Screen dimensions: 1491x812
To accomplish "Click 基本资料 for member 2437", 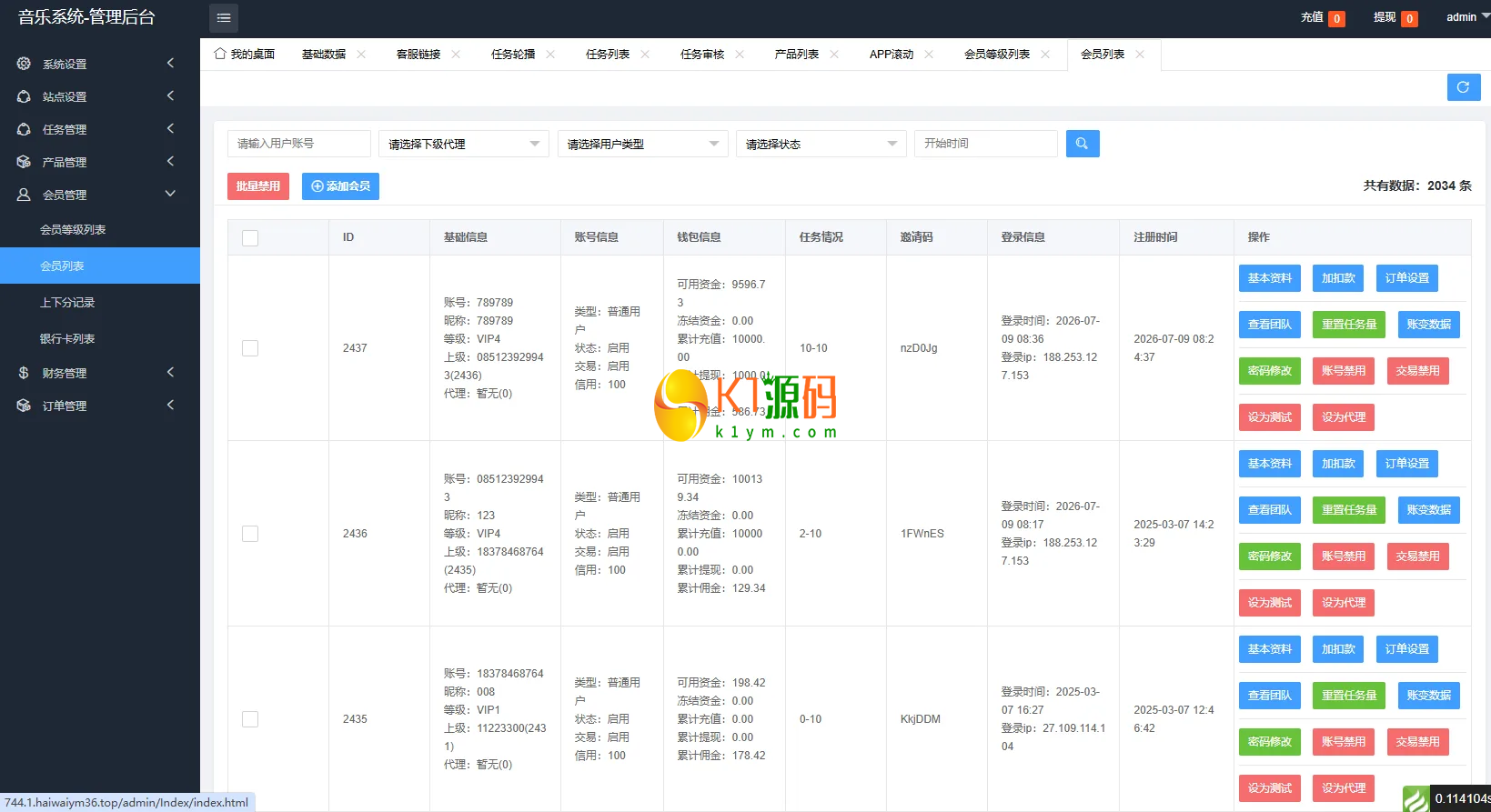I will [x=1270, y=278].
